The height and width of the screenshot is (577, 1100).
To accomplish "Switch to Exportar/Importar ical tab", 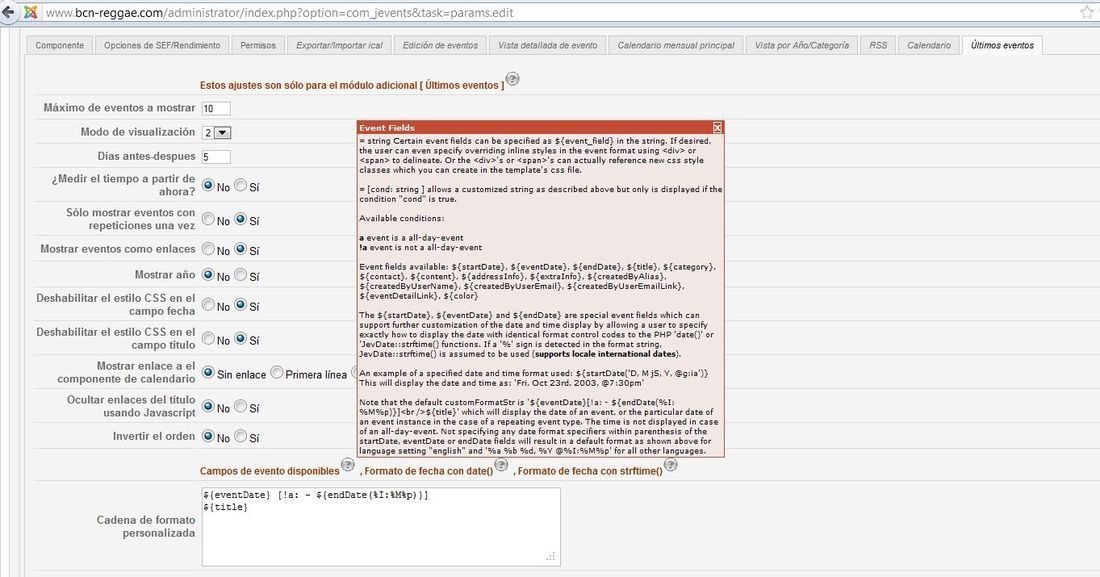I will [340, 45].
